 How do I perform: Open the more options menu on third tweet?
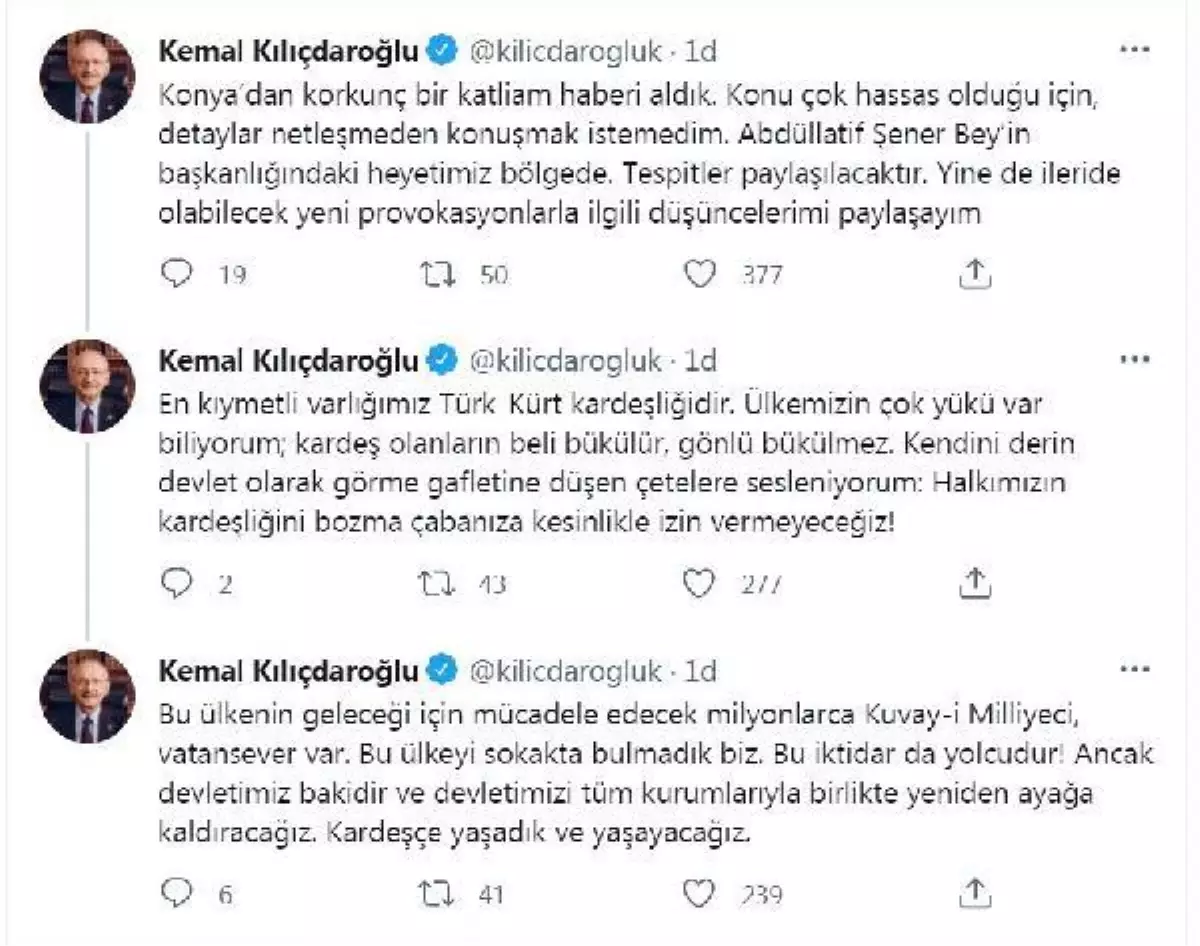(1134, 668)
